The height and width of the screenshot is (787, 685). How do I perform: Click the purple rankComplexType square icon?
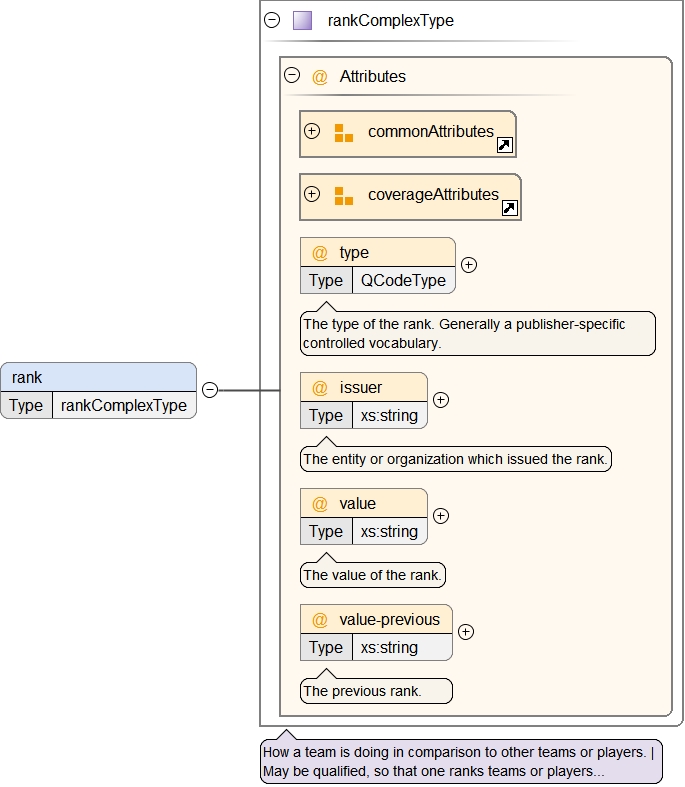click(302, 20)
